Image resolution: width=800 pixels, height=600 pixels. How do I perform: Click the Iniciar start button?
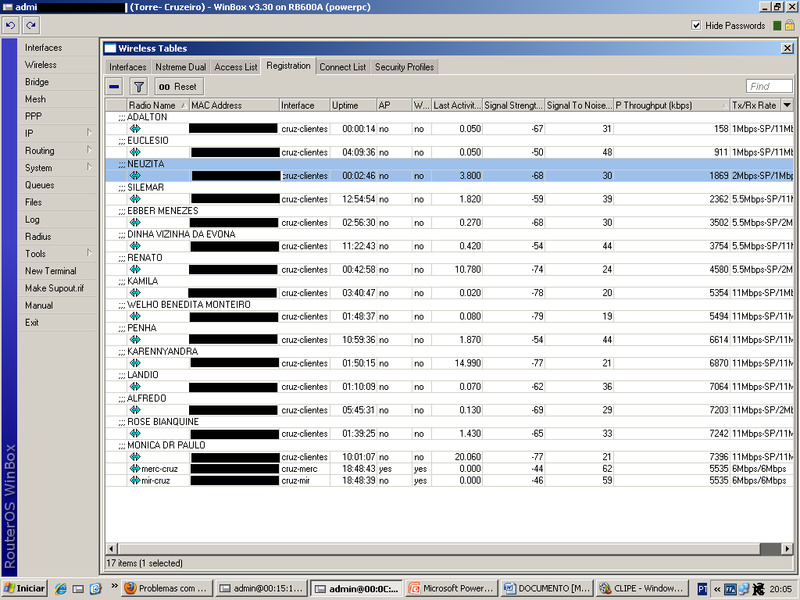24,588
